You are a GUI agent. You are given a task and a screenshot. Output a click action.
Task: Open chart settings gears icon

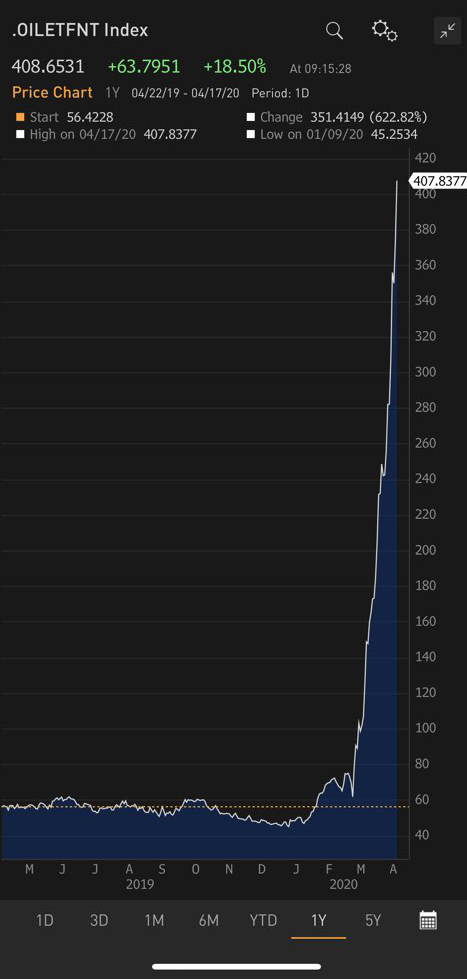point(385,31)
